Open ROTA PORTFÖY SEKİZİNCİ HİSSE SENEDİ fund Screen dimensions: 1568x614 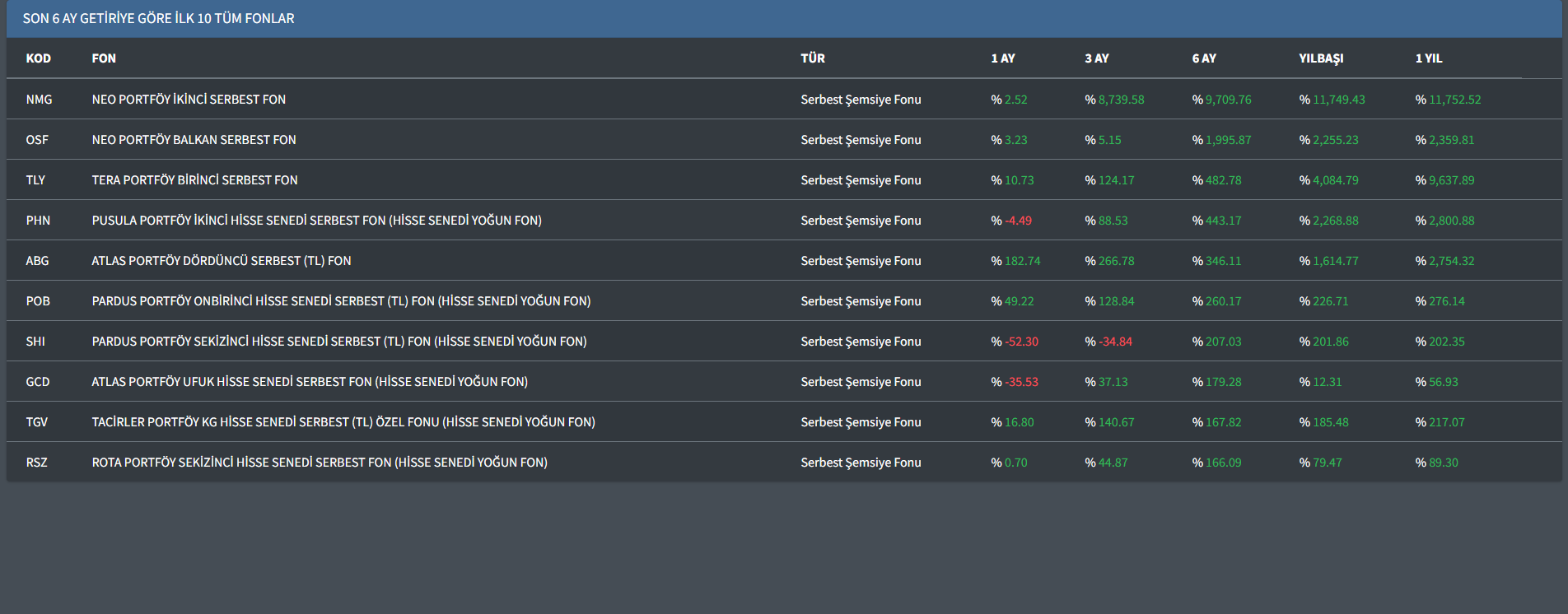pos(320,463)
